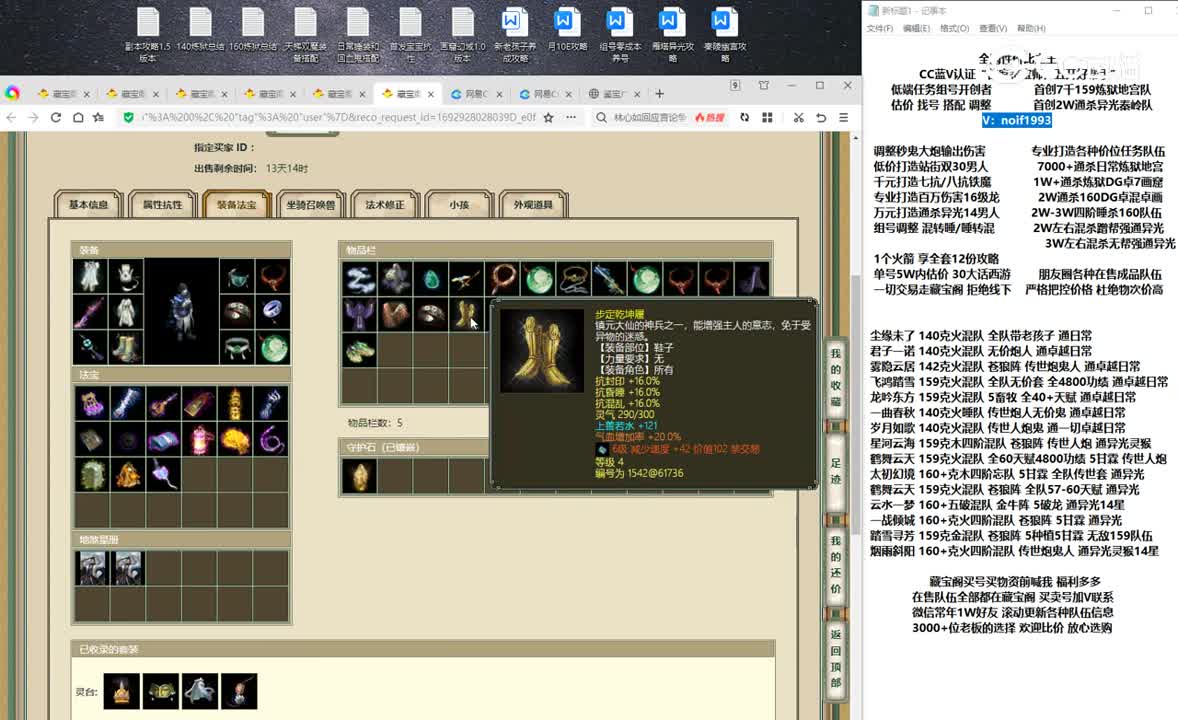Select pink lantern in 法宝 panel
Viewport: 1178px width, 720px height.
pos(199,440)
